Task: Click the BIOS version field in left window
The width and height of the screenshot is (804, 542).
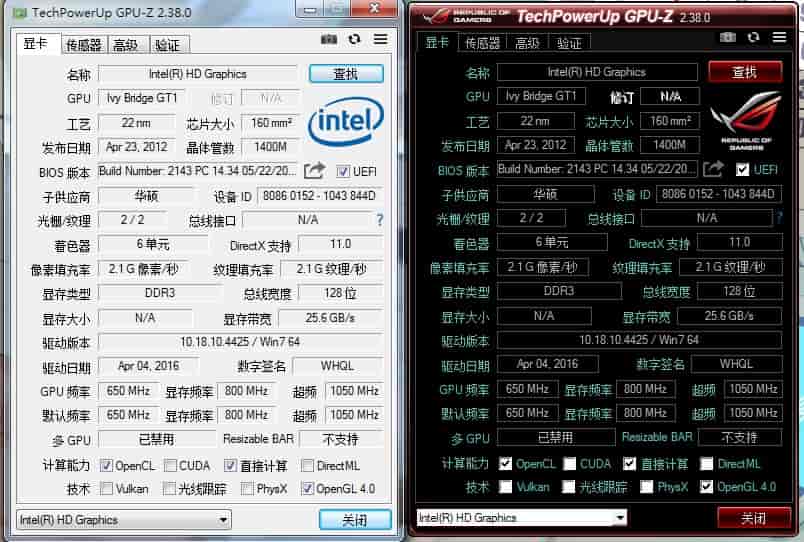Action: pos(197,171)
